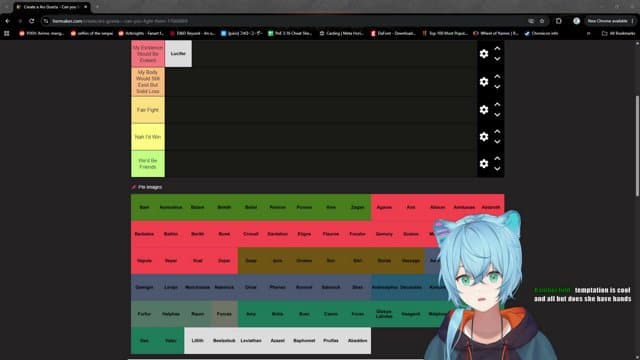Open settings gear for We'd Be Friends row
The width and height of the screenshot is (640, 360).
pyautogui.click(x=484, y=163)
